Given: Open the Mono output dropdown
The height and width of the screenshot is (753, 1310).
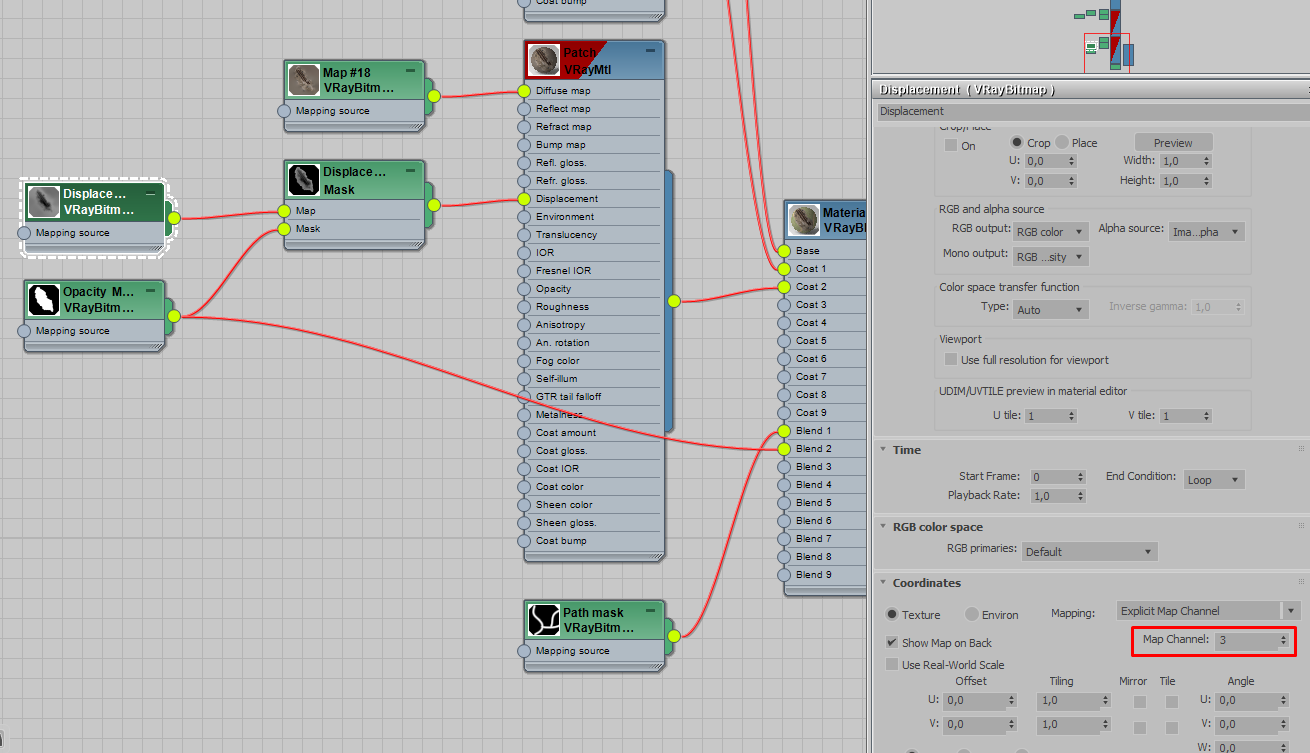Looking at the screenshot, I should pyautogui.click(x=1050, y=257).
